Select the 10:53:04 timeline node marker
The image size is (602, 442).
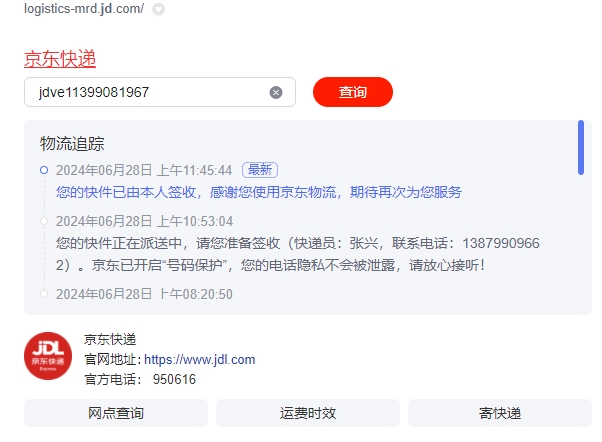44,221
